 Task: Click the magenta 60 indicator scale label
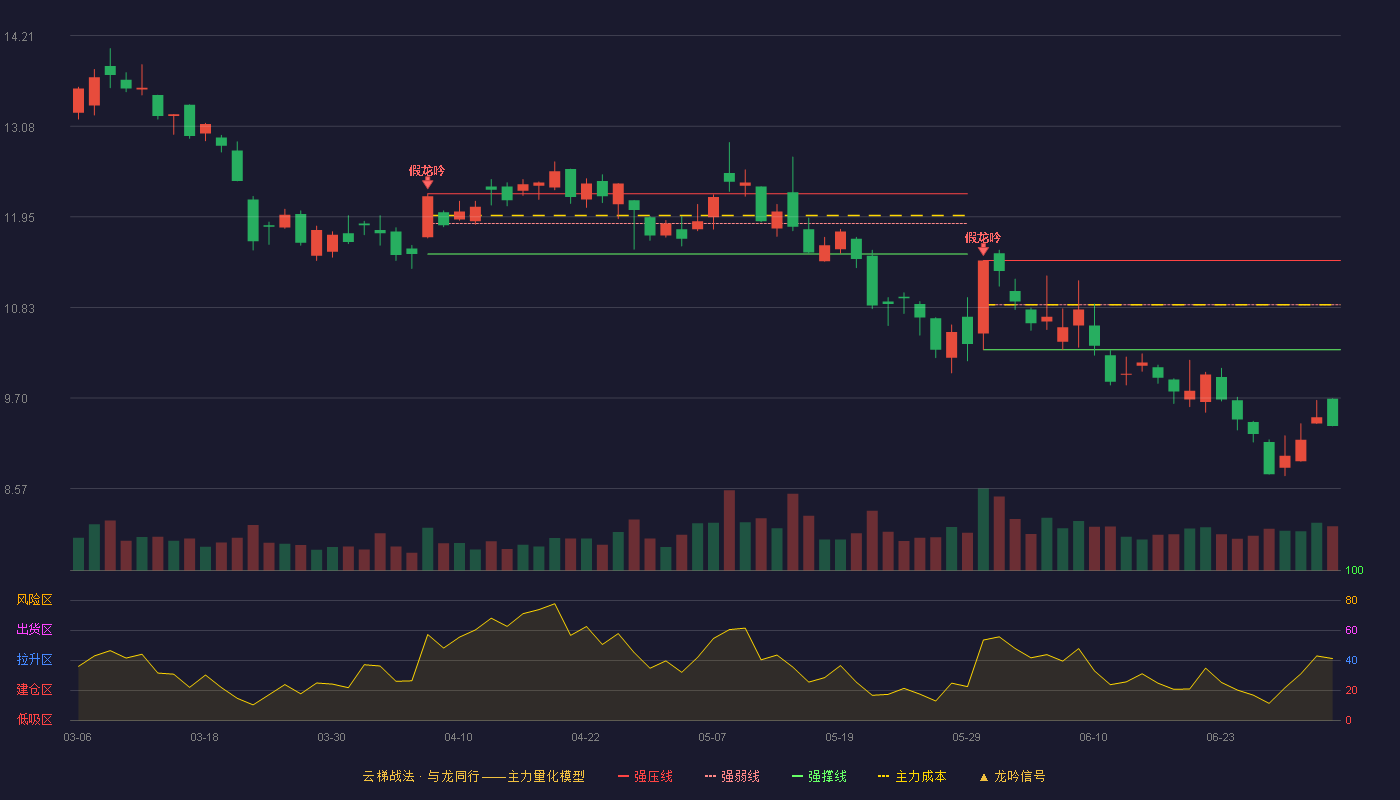pos(1351,630)
